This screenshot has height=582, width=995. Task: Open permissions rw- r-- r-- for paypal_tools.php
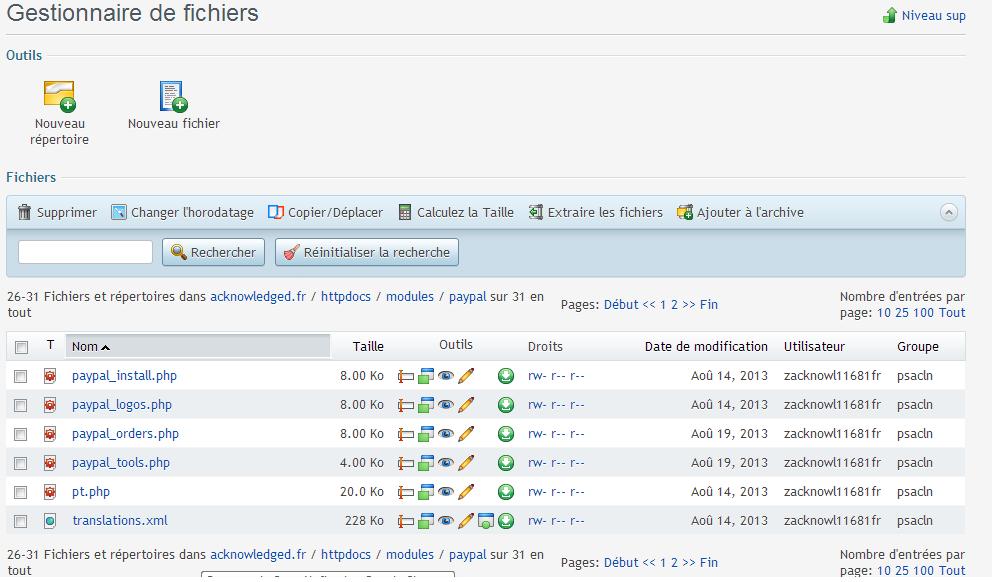tap(556, 463)
